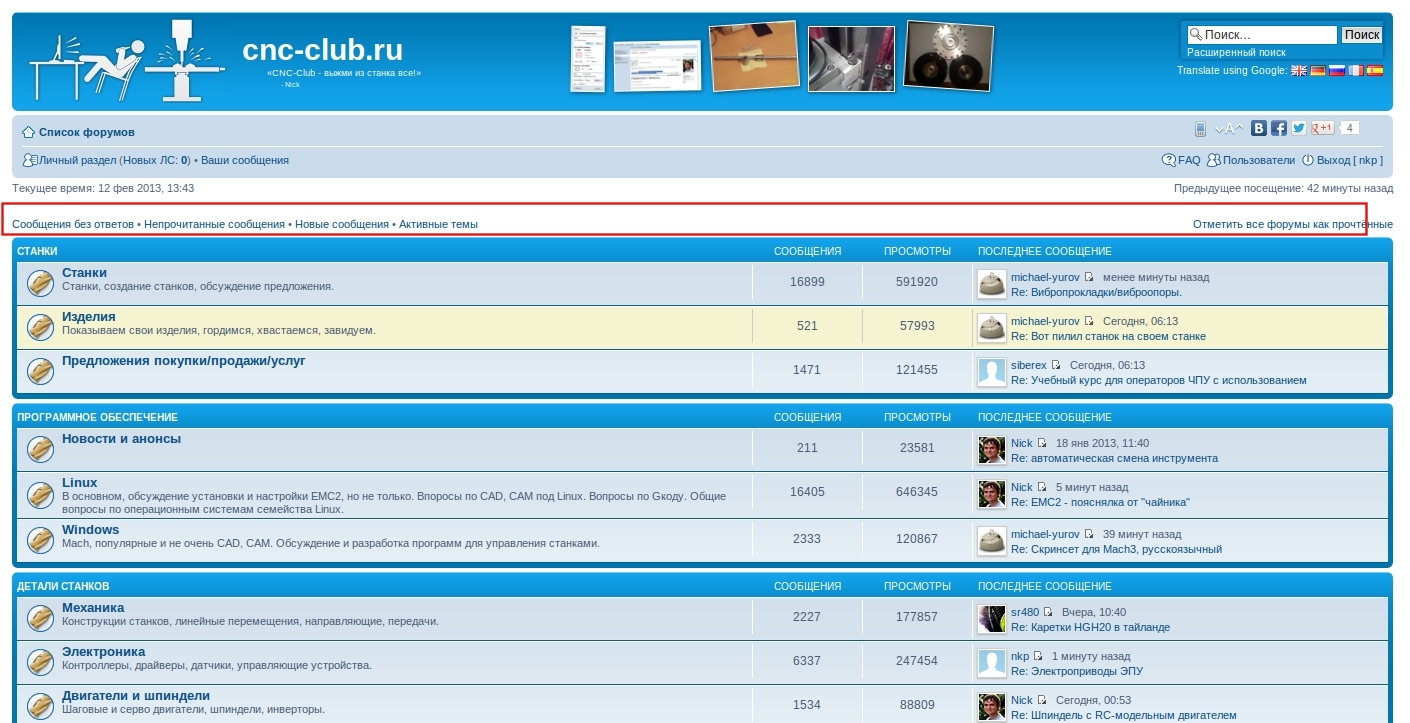Open the latest post icon after nkp in Электроника row
This screenshot has width=1410, height=723.
coord(1037,656)
